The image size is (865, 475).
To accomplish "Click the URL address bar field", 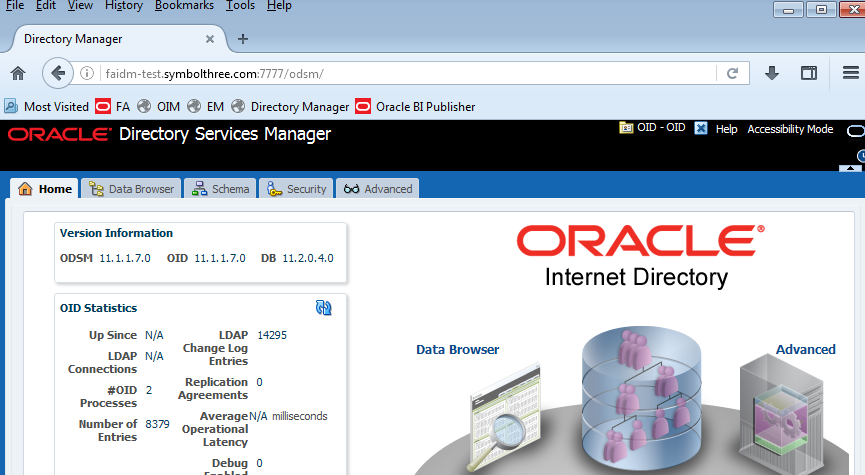I will 400,73.
